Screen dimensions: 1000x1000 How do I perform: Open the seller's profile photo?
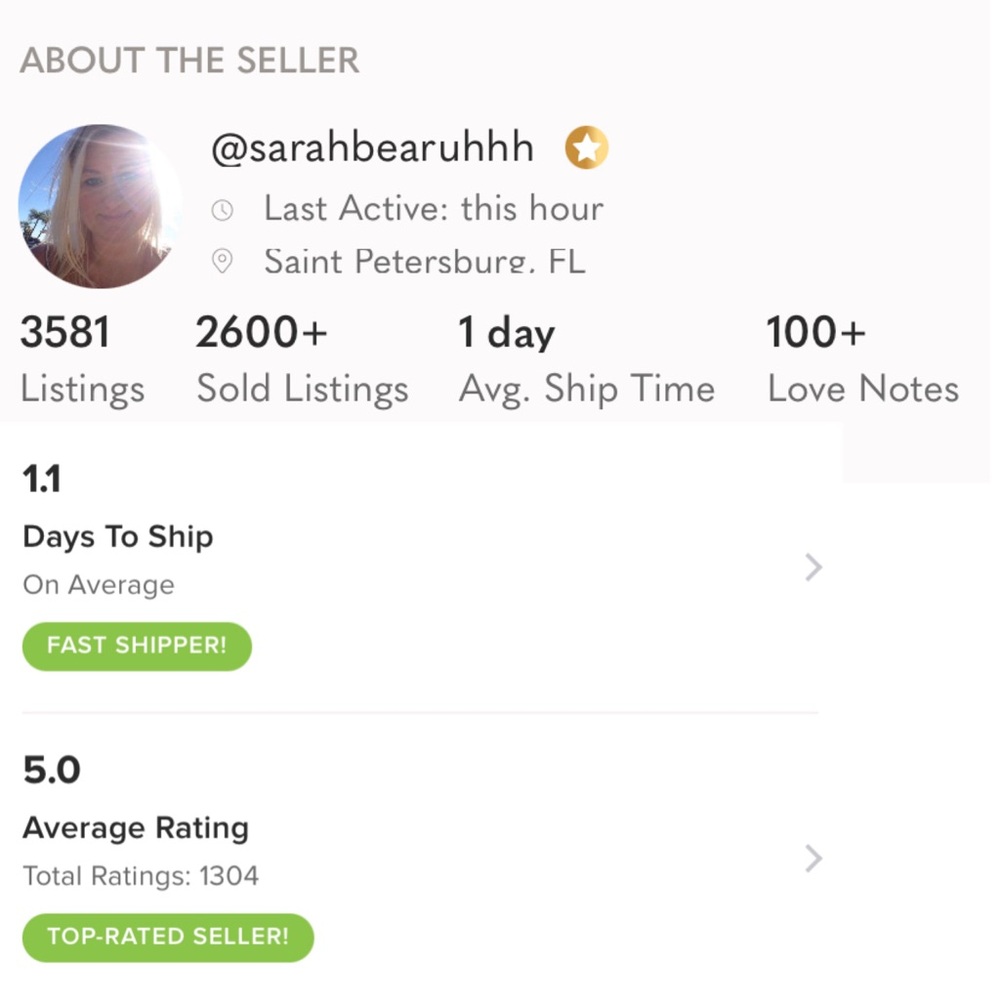98,206
